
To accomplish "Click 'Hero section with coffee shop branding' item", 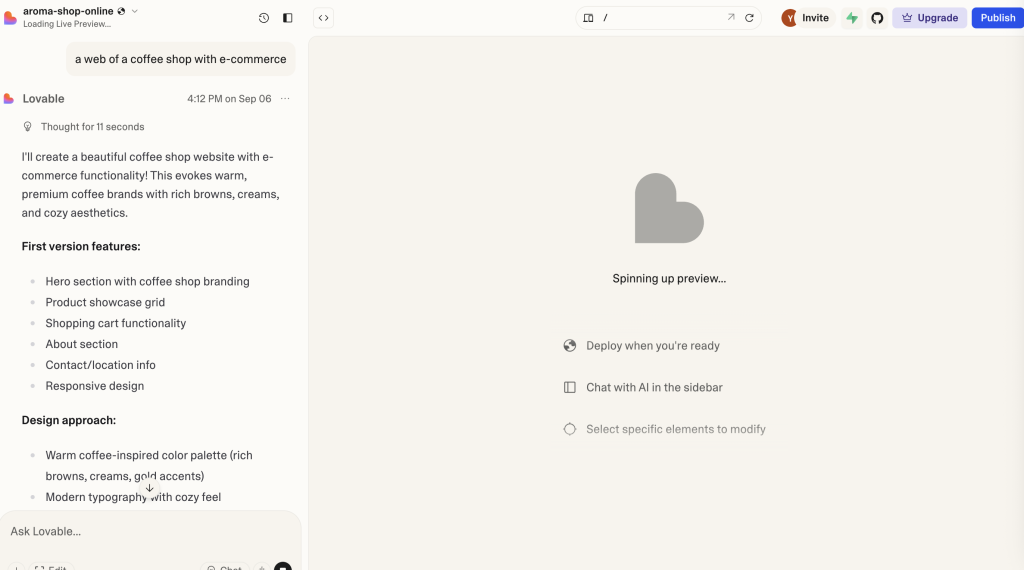I will (148, 281).
